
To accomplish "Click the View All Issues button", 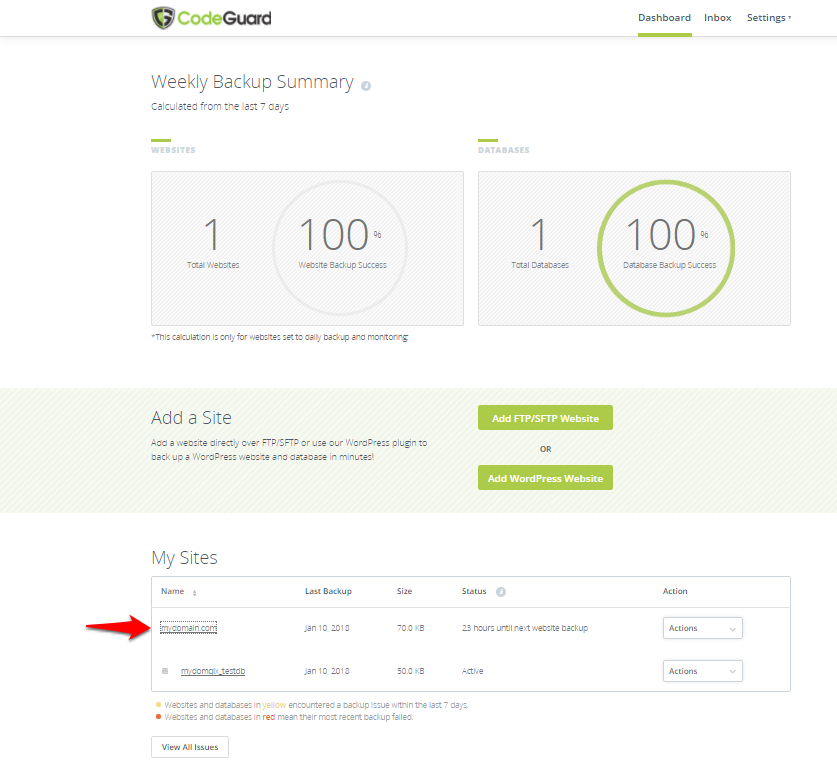I will point(190,747).
